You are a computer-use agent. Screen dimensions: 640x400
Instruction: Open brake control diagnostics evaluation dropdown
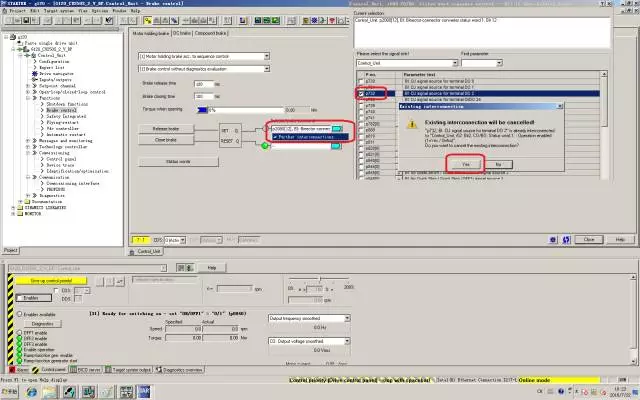coord(268,69)
